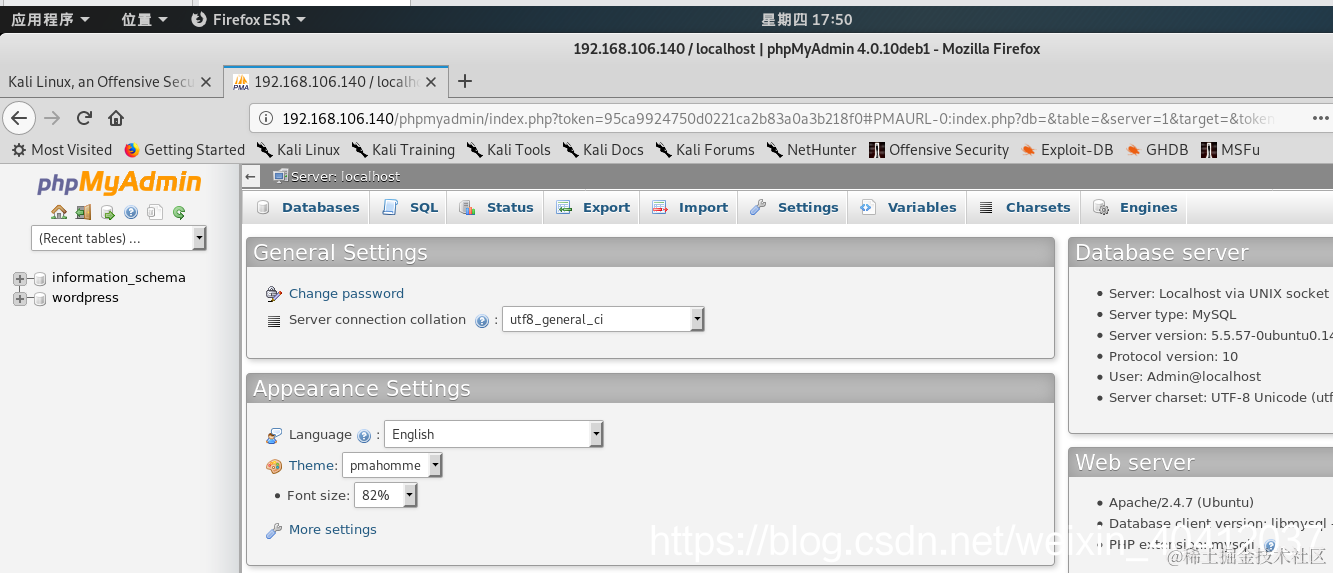This screenshot has height=573, width=1333.
Task: Switch to the Settings tab
Action: (x=794, y=207)
